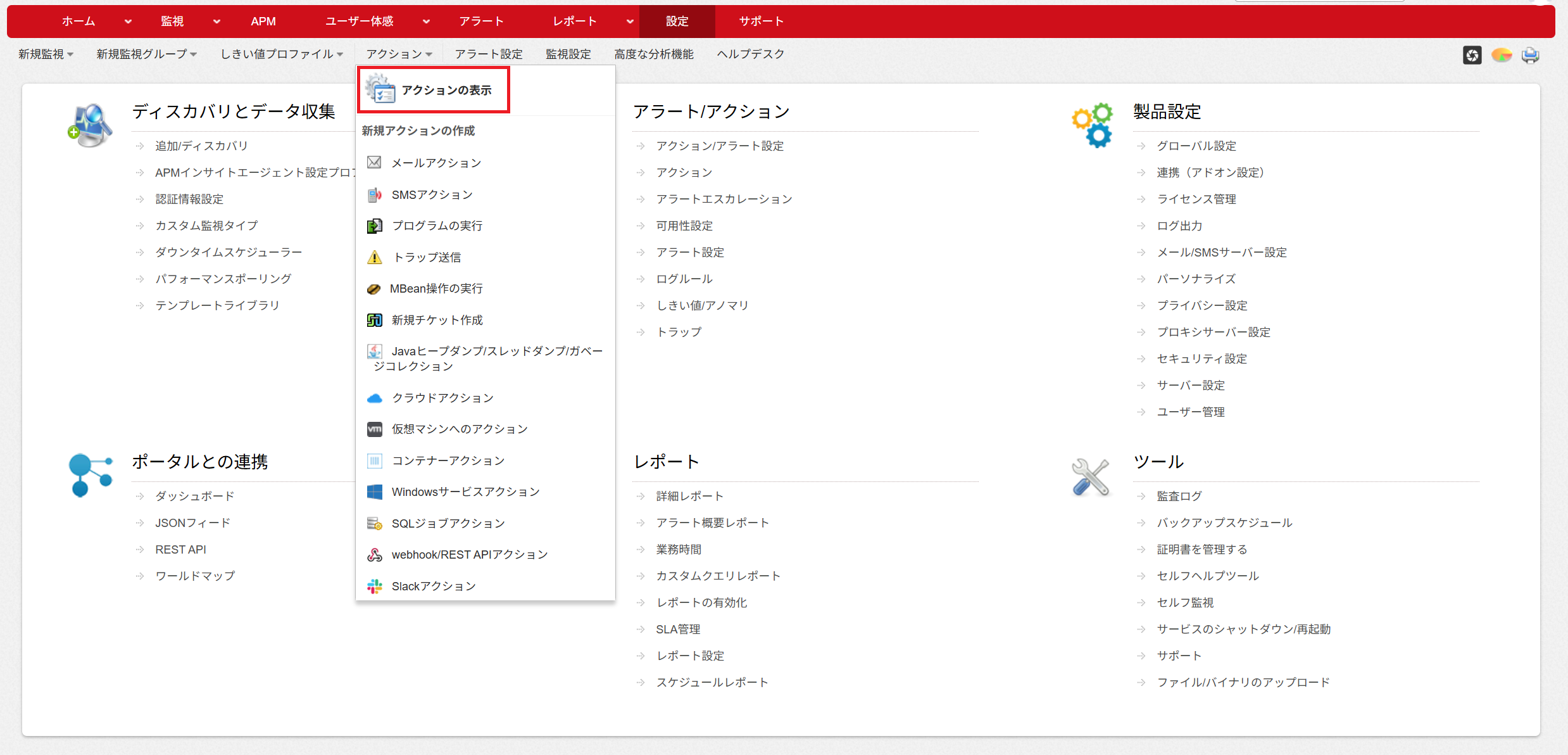The width and height of the screenshot is (1568, 755).
Task: Switch to the サポート tab
Action: click(761, 22)
